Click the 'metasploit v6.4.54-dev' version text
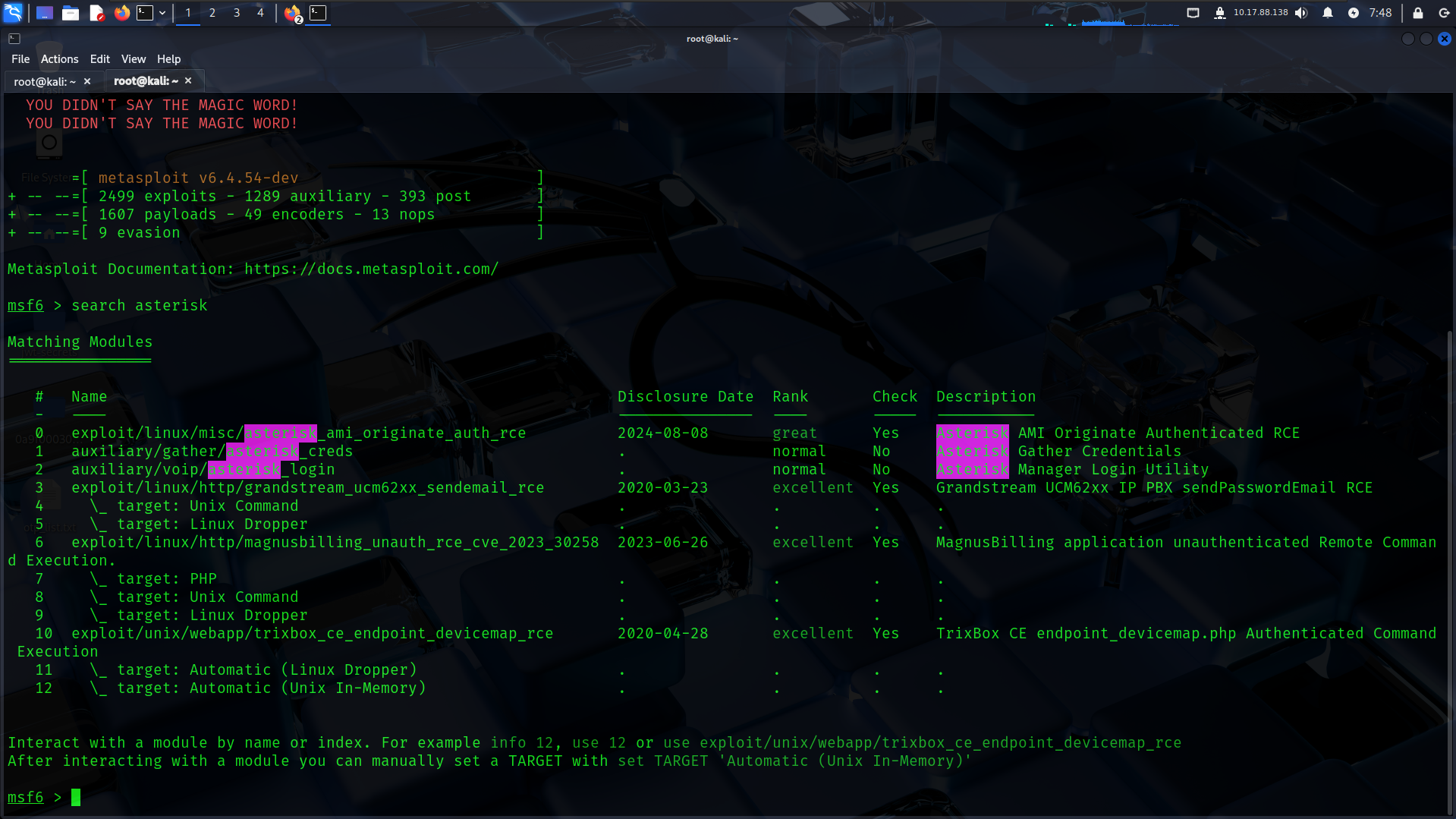1456x819 pixels. coord(199,178)
